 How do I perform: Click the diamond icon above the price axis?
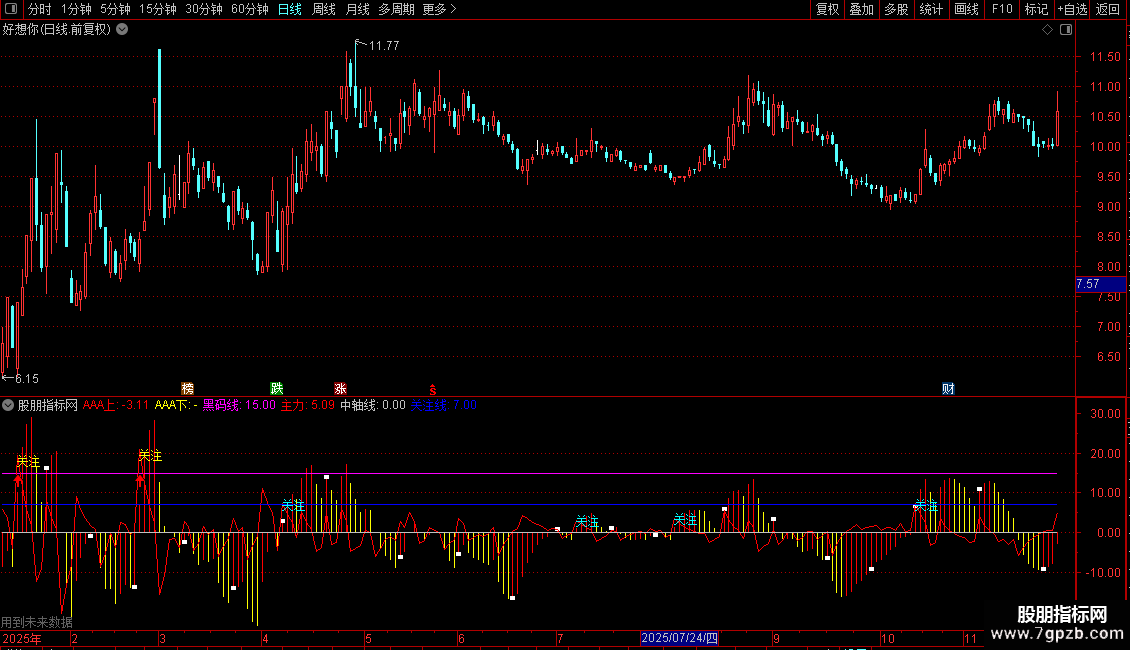[1047, 30]
